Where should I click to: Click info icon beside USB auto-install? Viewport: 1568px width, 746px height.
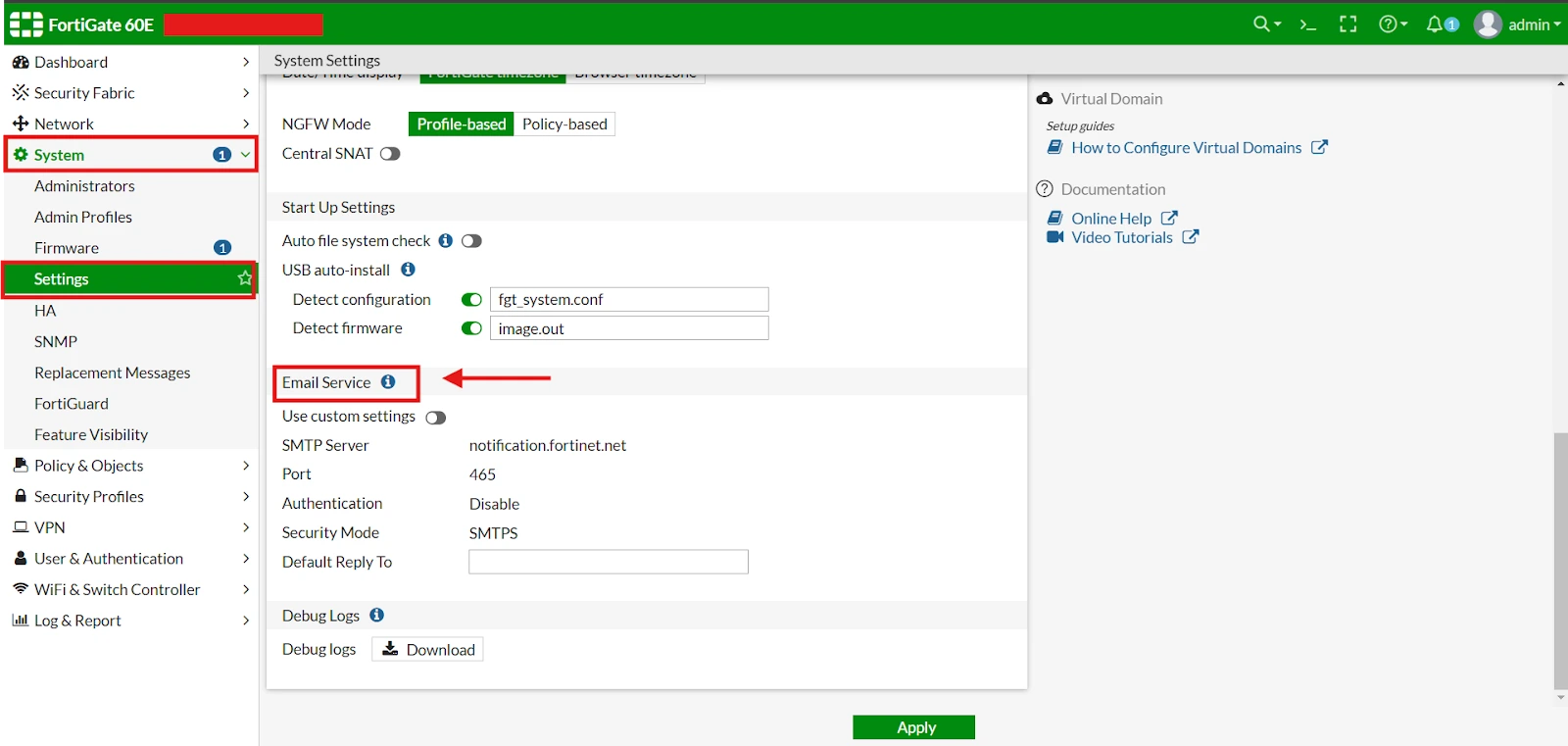(408, 270)
